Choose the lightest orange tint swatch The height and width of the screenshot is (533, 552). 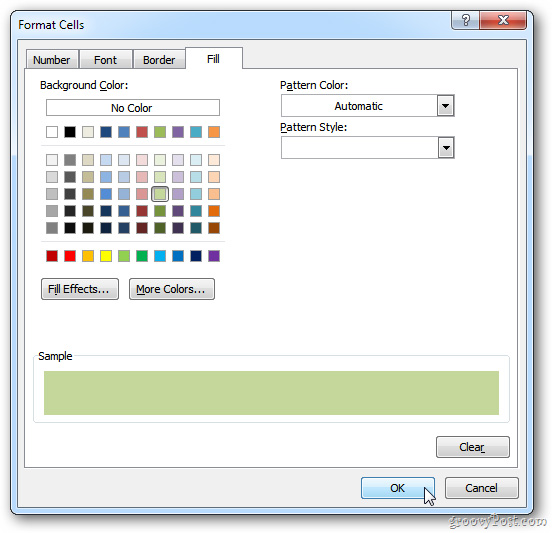click(214, 160)
